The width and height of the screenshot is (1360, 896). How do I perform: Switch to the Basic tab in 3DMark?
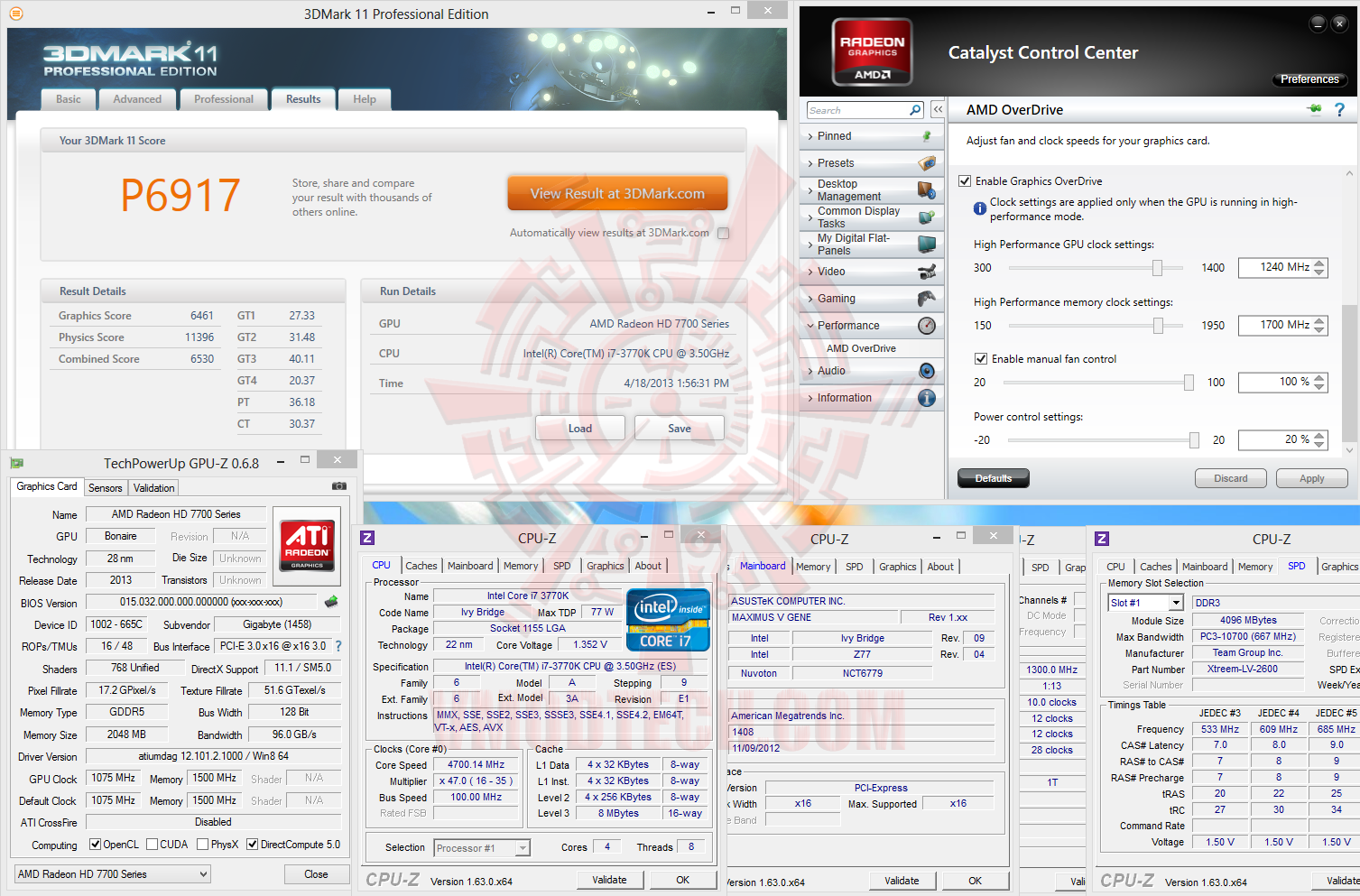click(69, 99)
